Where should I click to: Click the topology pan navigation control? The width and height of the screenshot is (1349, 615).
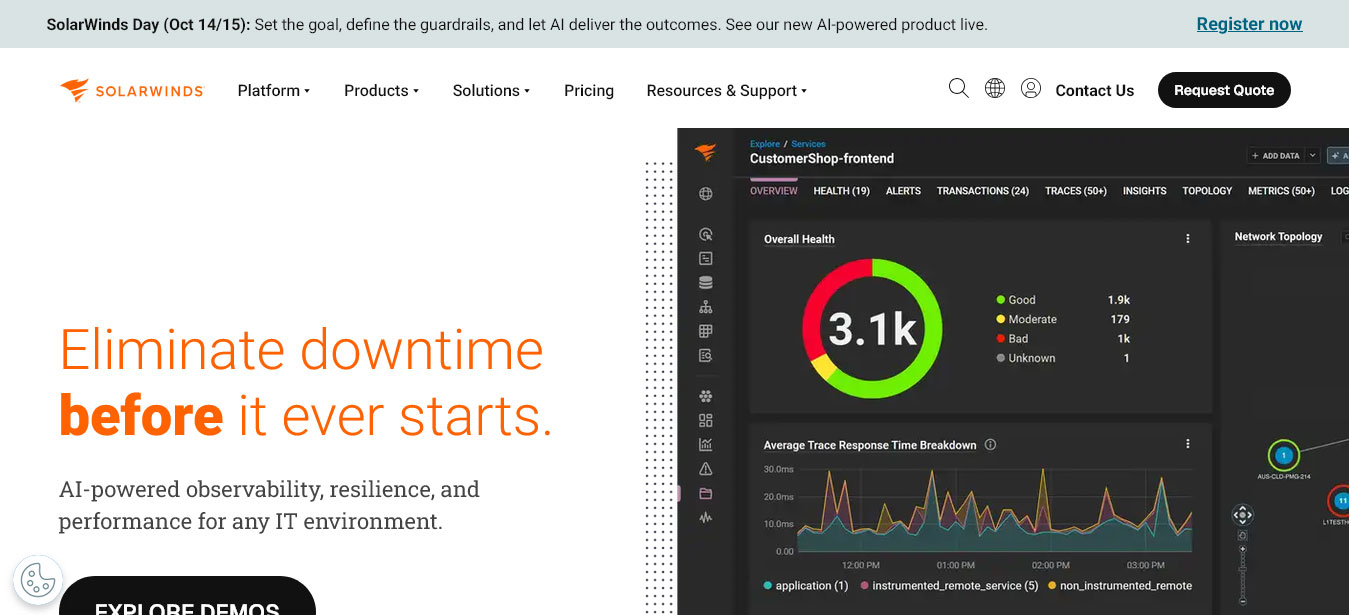click(x=1242, y=516)
